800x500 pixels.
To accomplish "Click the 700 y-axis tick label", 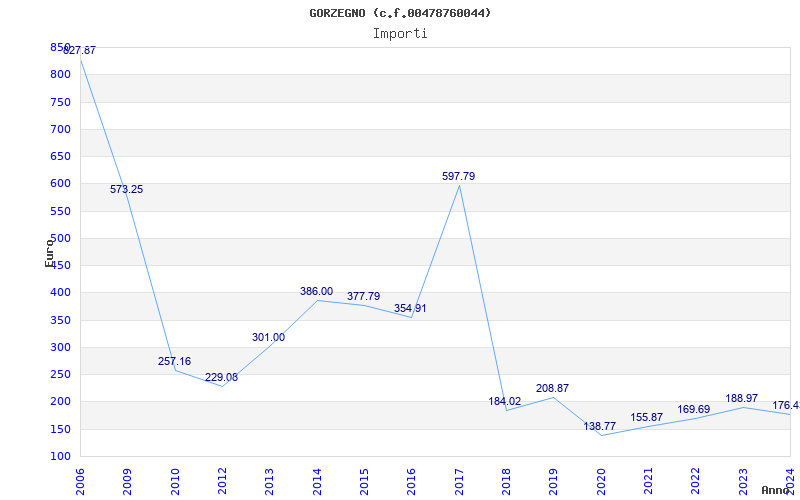I will click(60, 129).
